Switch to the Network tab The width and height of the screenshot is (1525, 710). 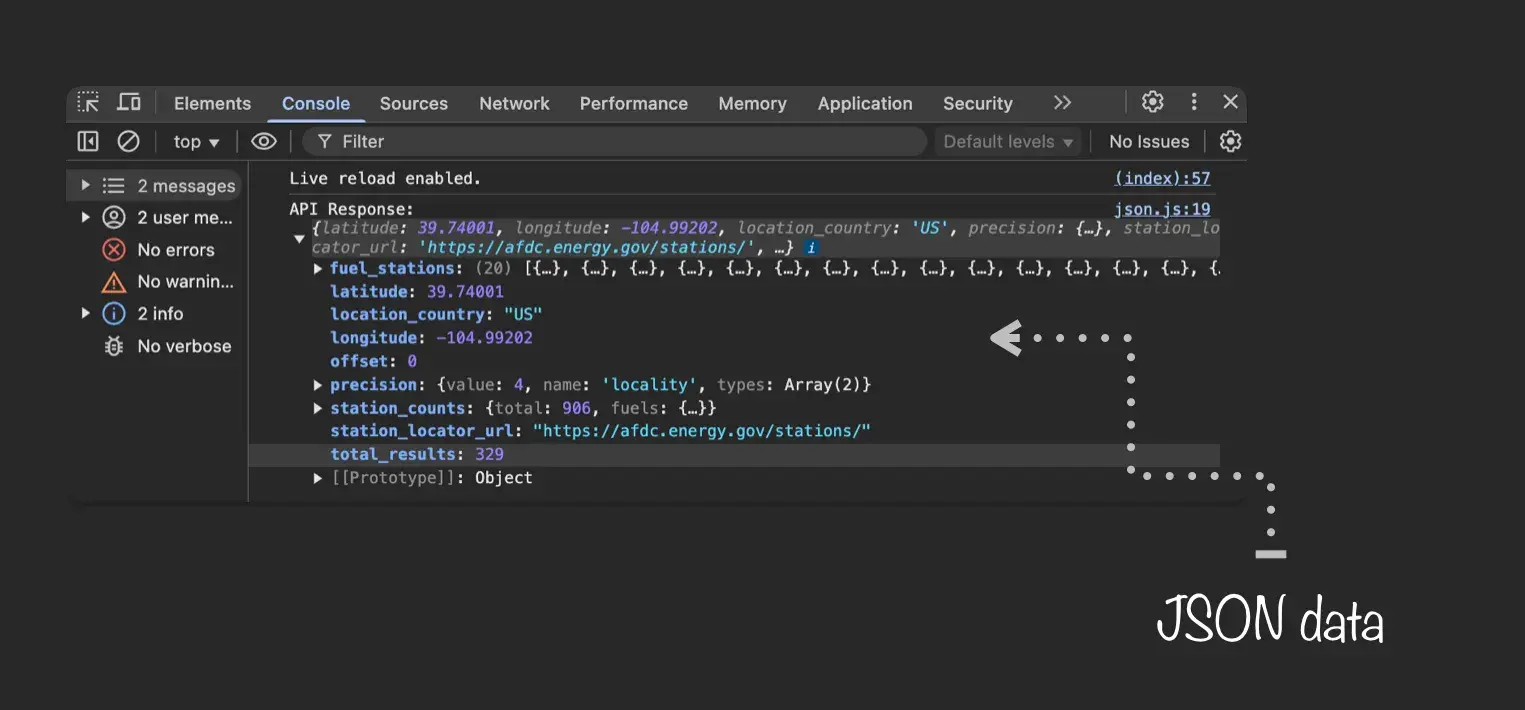514,104
